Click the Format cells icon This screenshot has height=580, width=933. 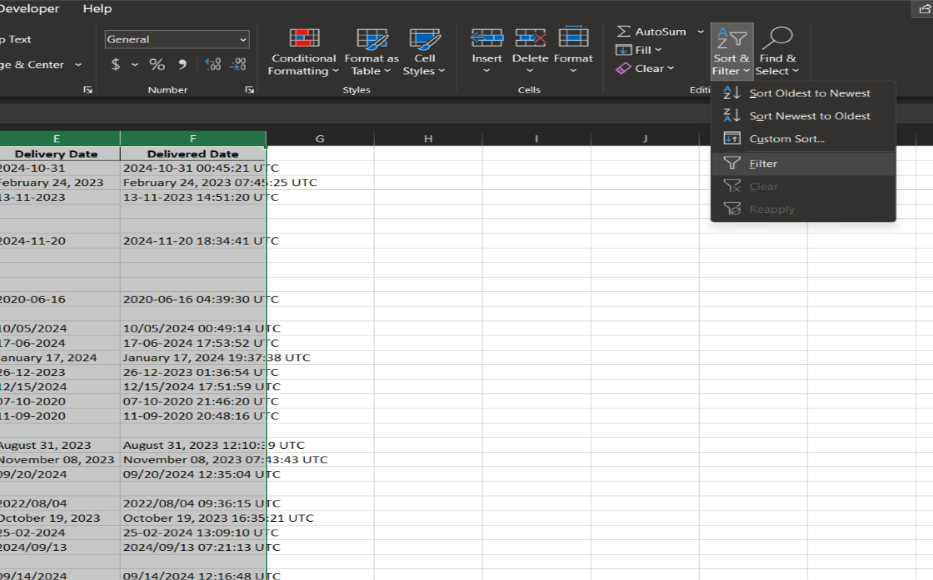[573, 37]
